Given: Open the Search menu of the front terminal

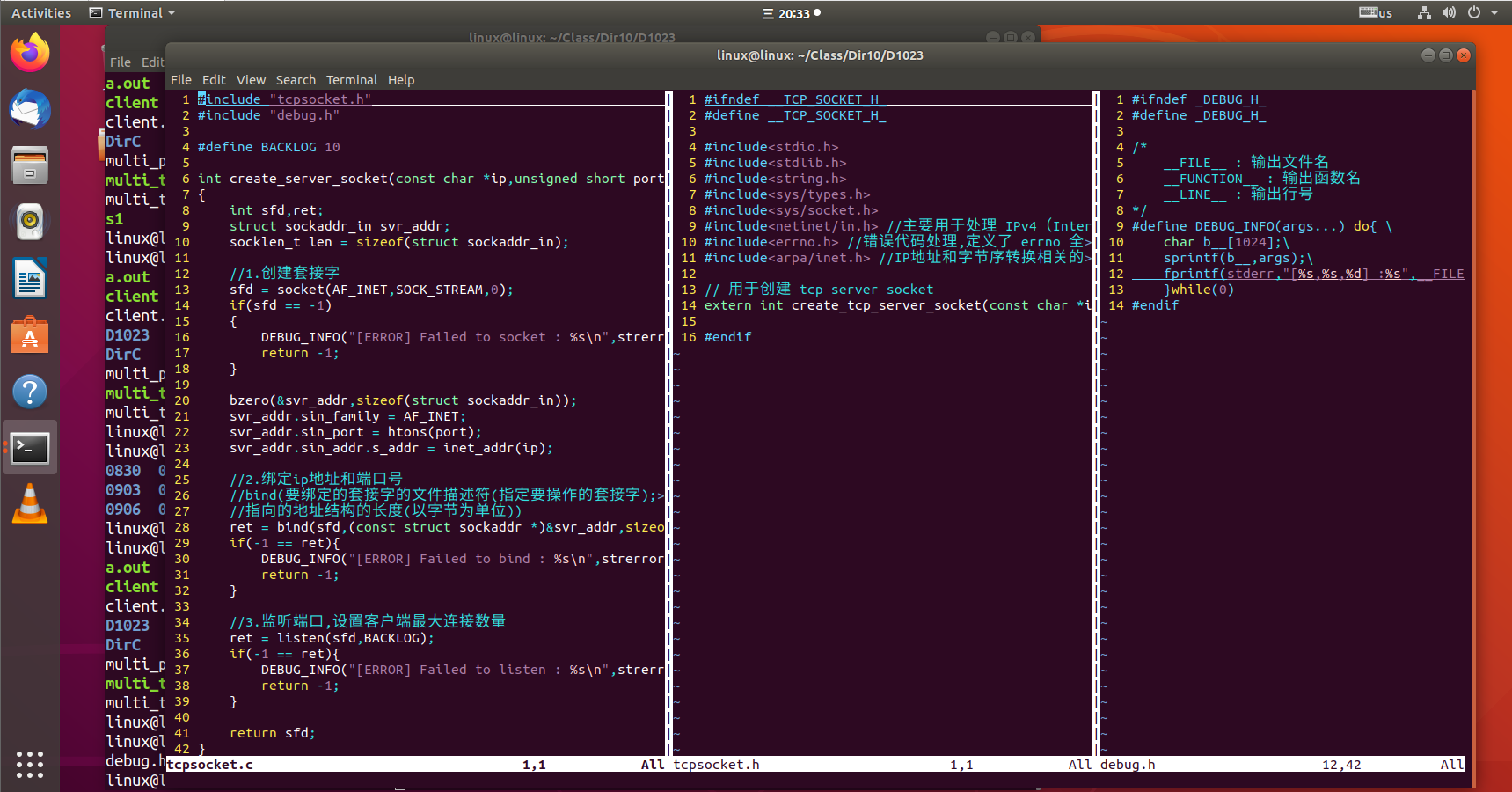Looking at the screenshot, I should tap(296, 80).
